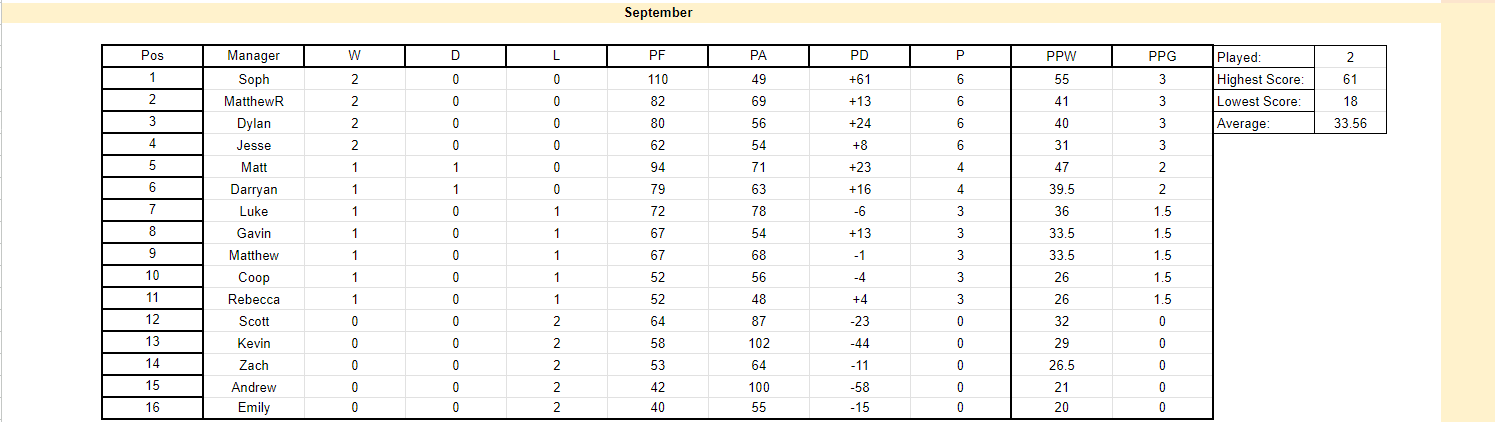Viewport: 1495px width, 422px height.
Task: Select Rebecca's manager name cell
Action: (x=254, y=299)
